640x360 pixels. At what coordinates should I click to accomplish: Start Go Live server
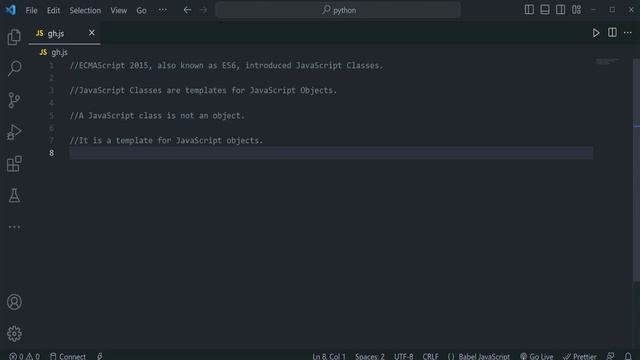click(536, 356)
